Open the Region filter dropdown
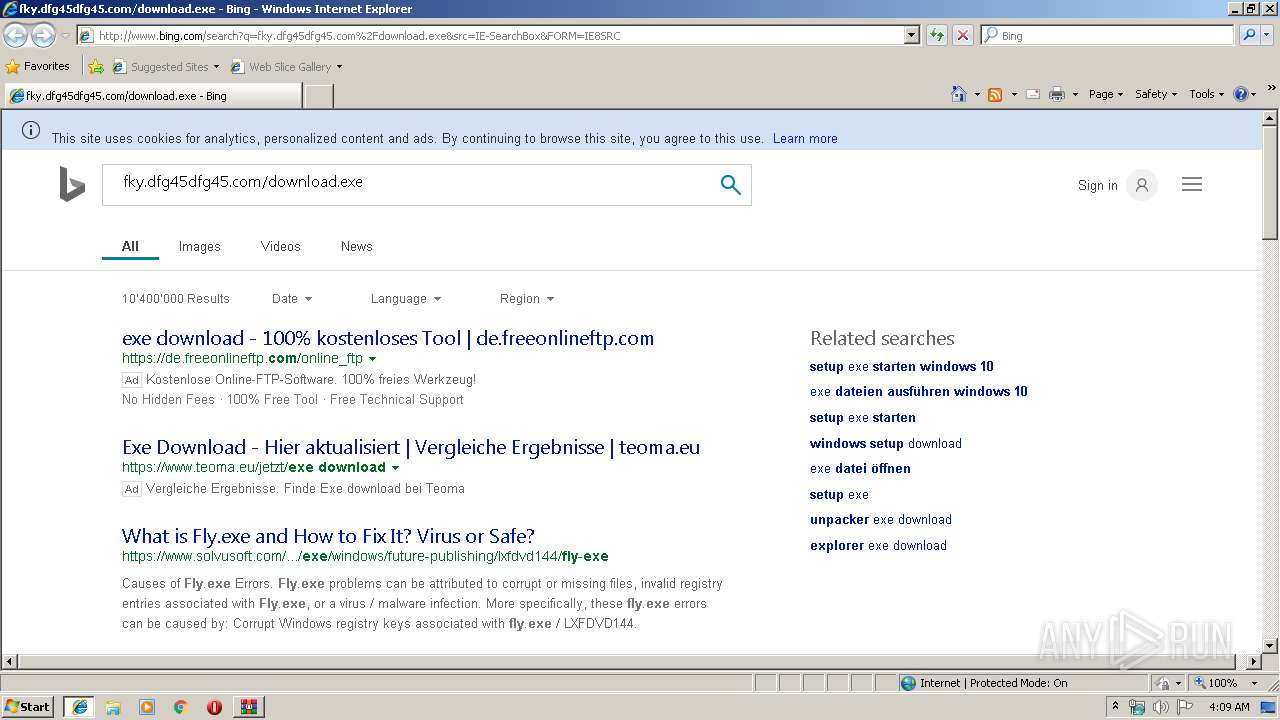Image resolution: width=1280 pixels, height=720 pixels. point(527,298)
